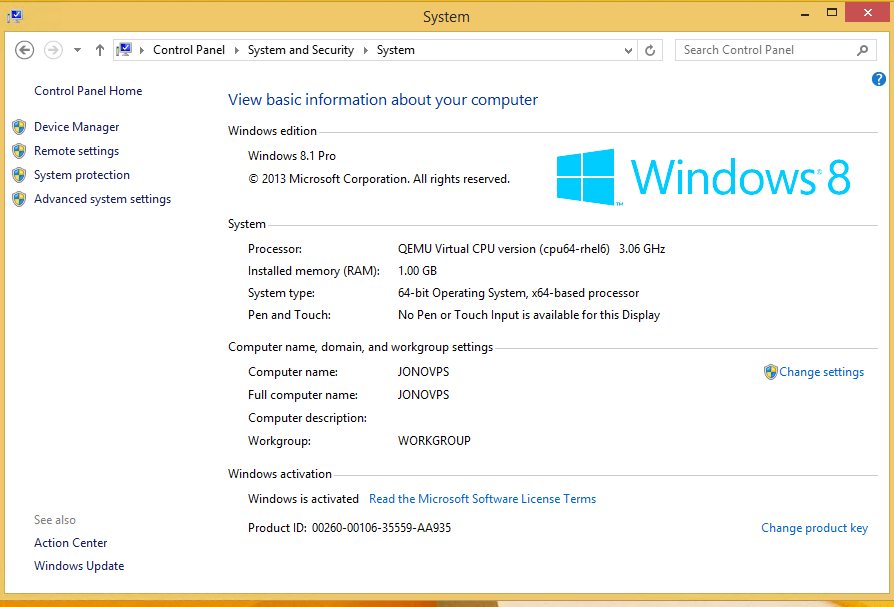894x607 pixels.
Task: Open Advanced system settings
Action: pos(103,199)
